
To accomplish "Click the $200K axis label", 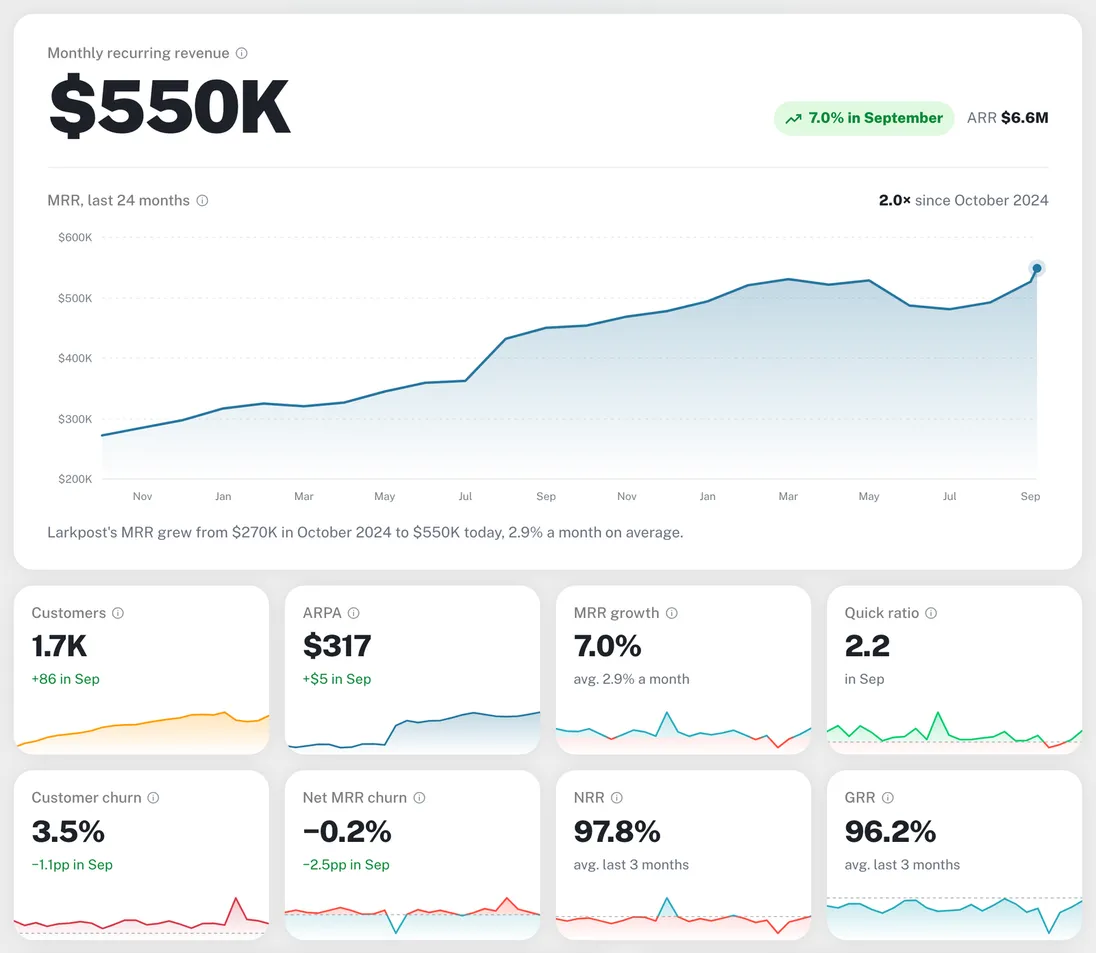I will 75,479.
